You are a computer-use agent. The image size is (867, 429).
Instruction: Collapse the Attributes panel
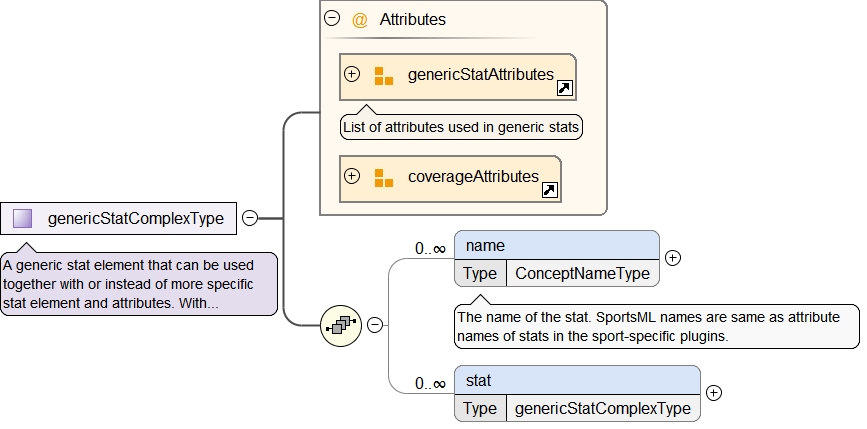(x=333, y=19)
